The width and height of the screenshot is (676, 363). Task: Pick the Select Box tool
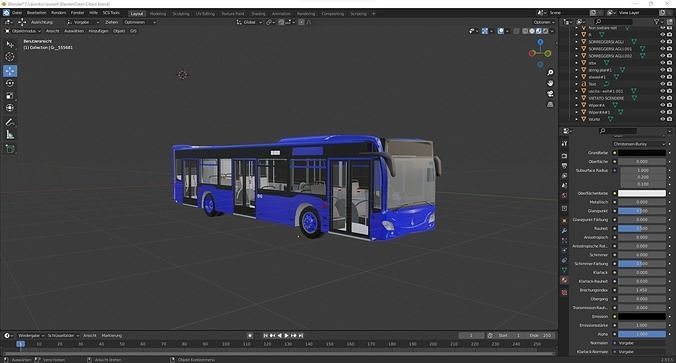pyautogui.click(x=9, y=44)
